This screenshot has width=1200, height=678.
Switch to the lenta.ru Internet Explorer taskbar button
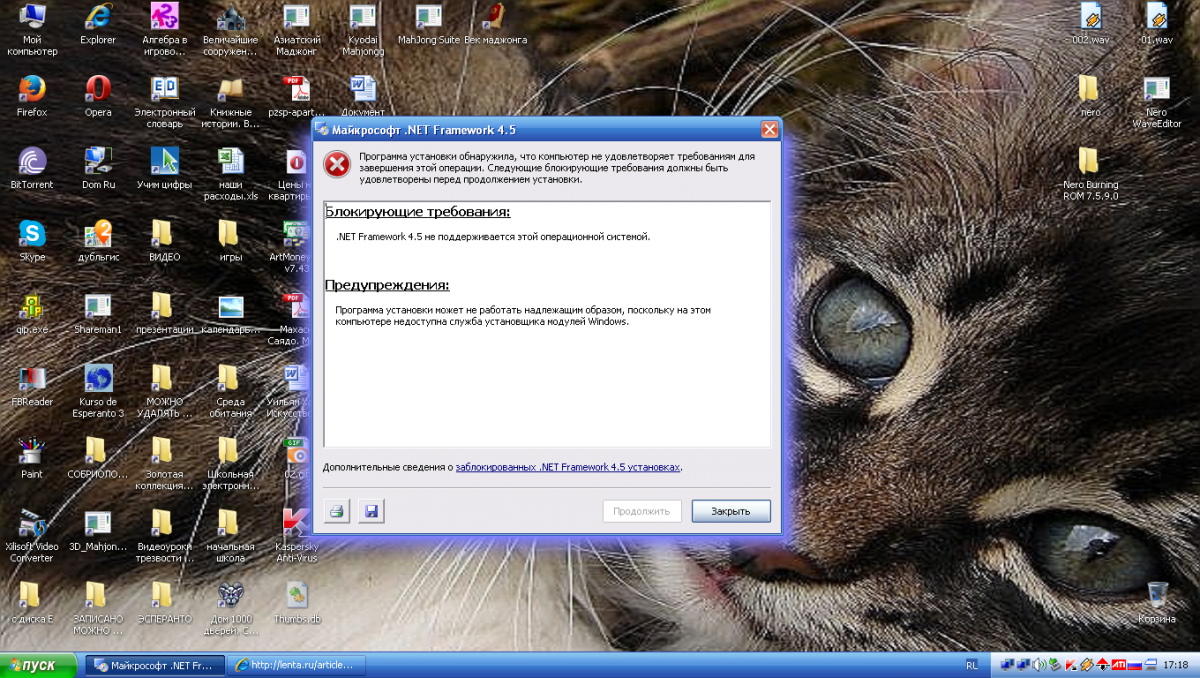pyautogui.click(x=297, y=665)
